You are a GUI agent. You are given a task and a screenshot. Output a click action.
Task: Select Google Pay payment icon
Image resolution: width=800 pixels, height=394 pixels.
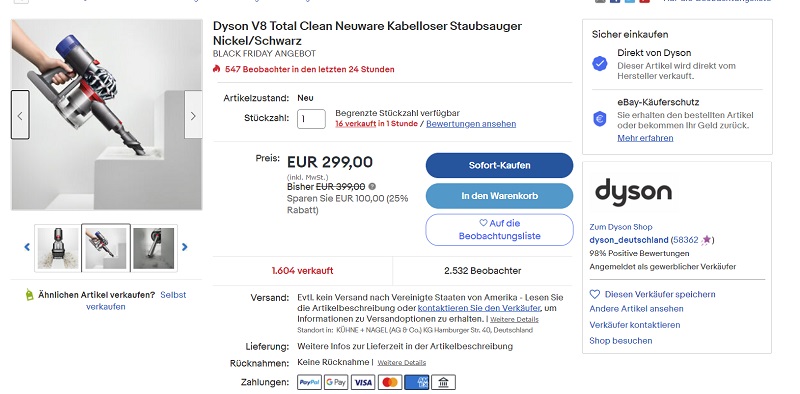click(336, 382)
